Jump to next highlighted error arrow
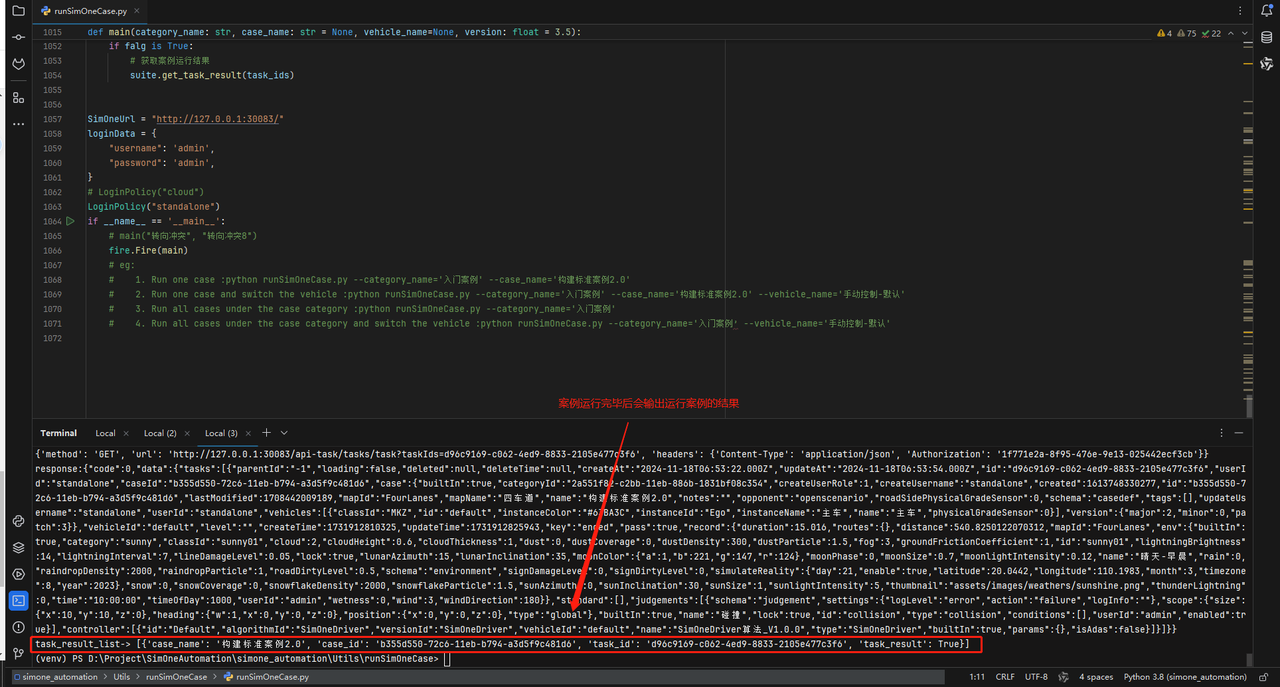The image size is (1280, 687). click(x=1242, y=33)
